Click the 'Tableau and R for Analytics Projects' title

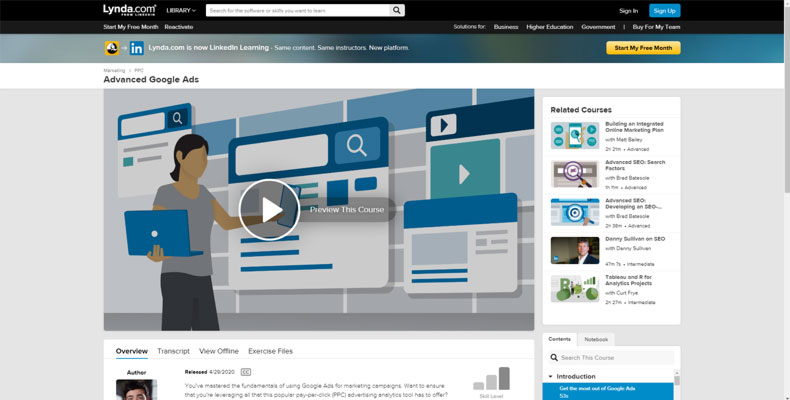(628, 280)
